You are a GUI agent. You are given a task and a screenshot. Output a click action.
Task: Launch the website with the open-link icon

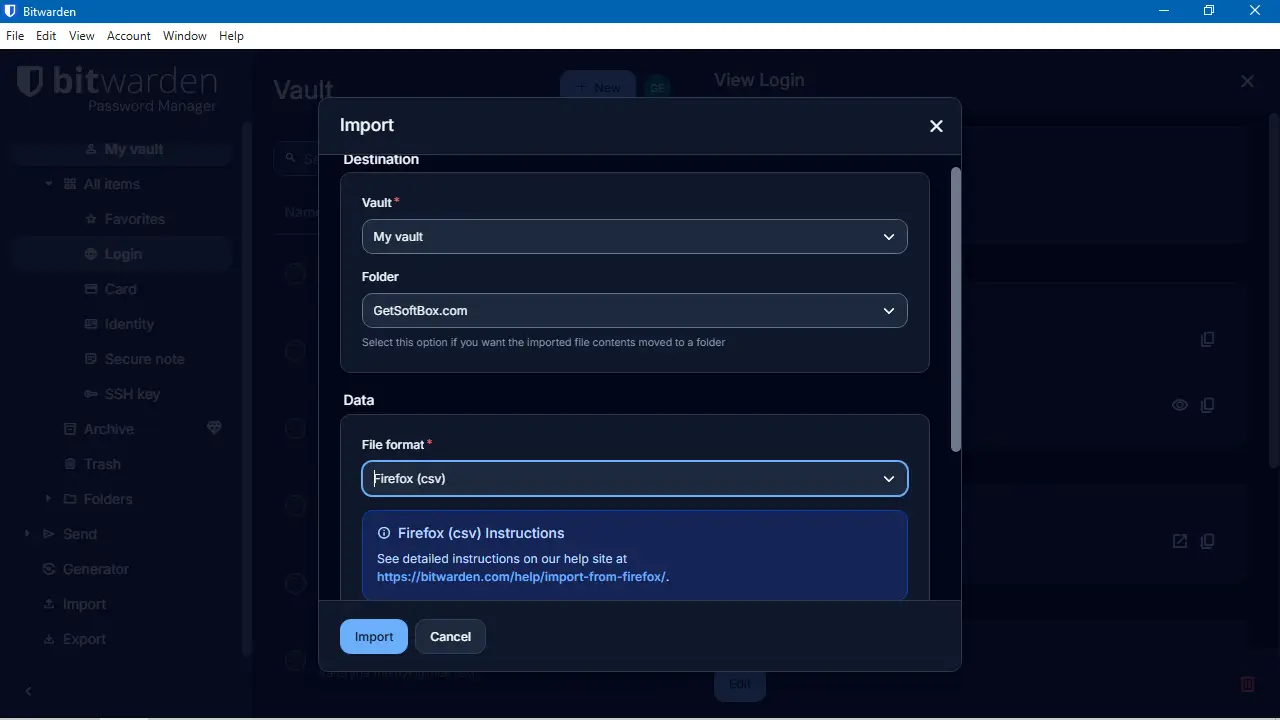[x=1180, y=541]
